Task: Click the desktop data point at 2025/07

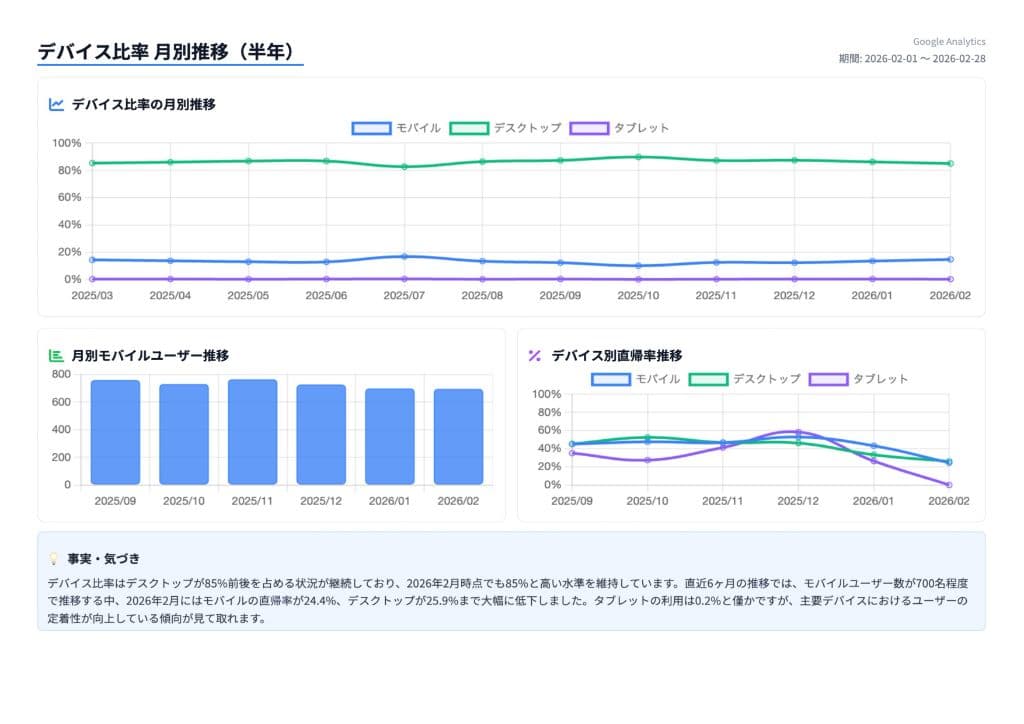Action: (x=404, y=166)
